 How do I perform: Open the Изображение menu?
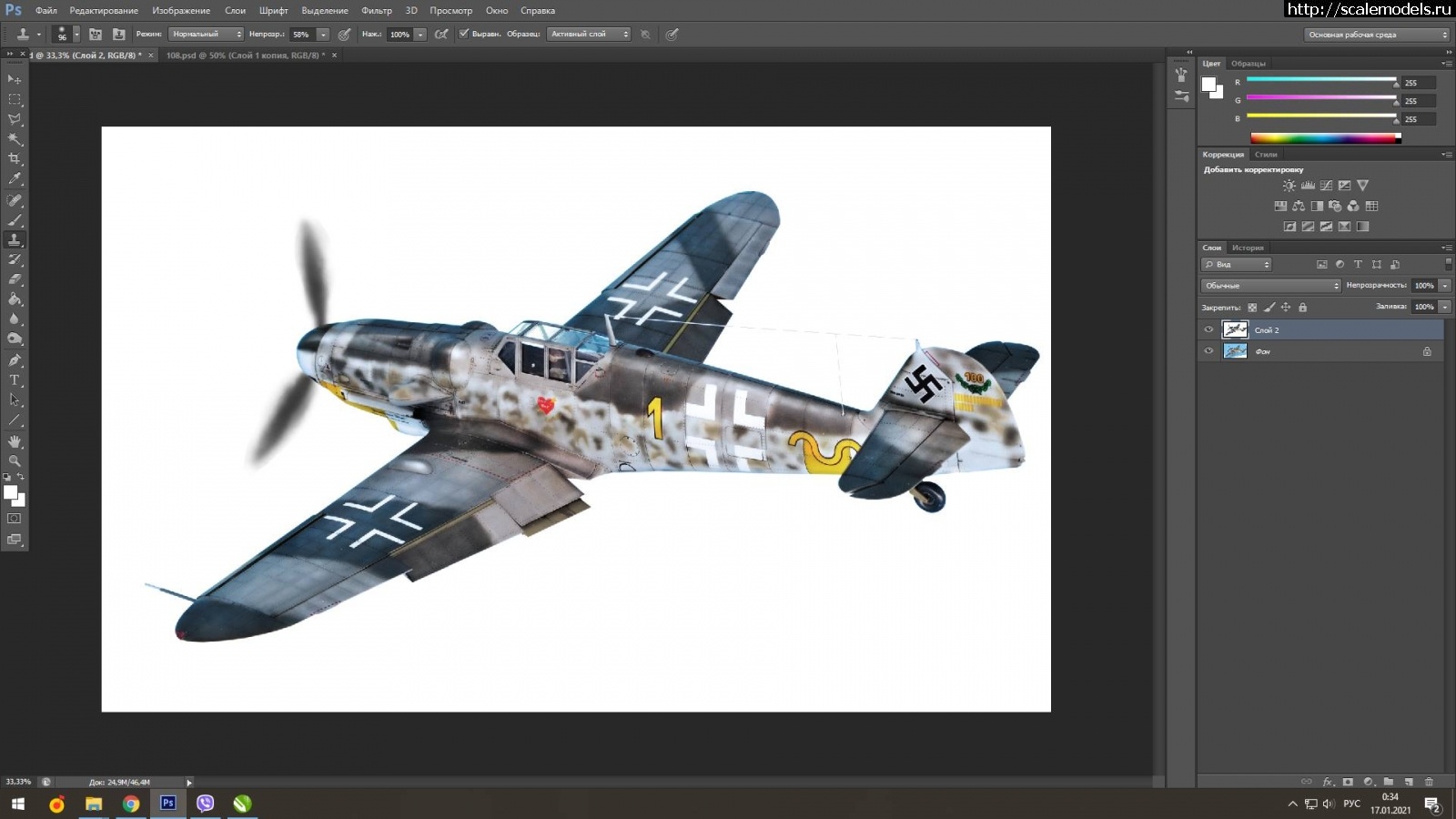(181, 11)
